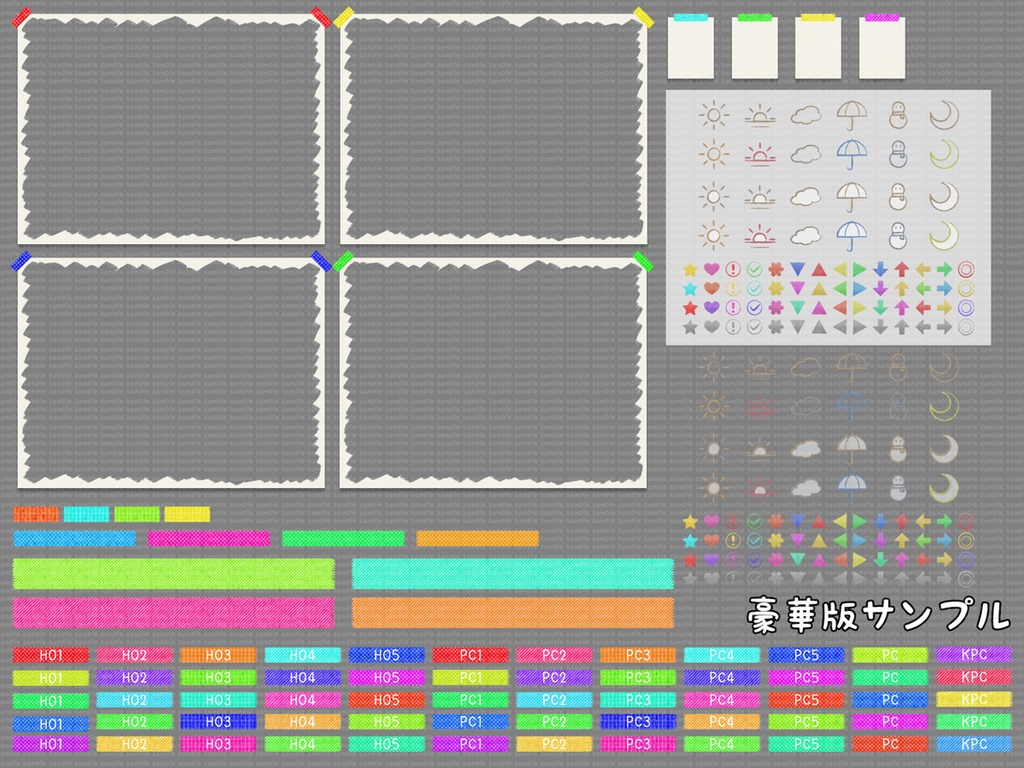Click the orange HO4 label
This screenshot has width=1024, height=768.
(302, 722)
